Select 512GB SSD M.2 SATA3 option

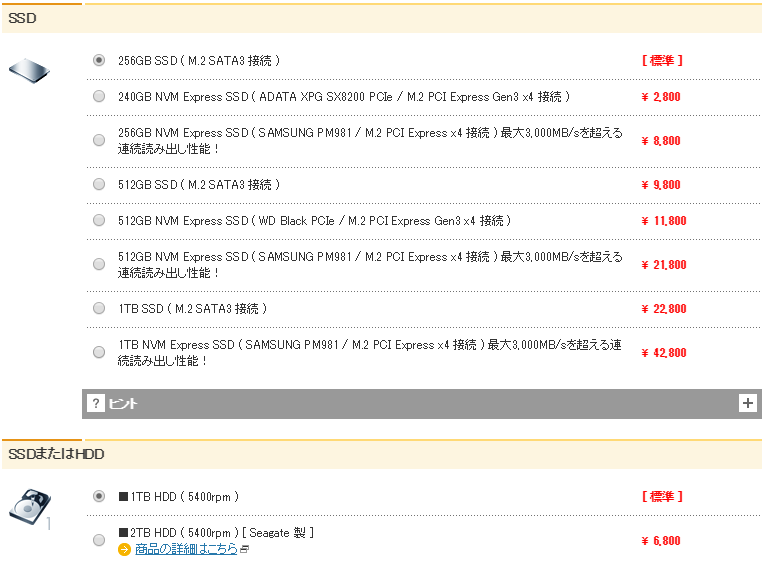99,185
